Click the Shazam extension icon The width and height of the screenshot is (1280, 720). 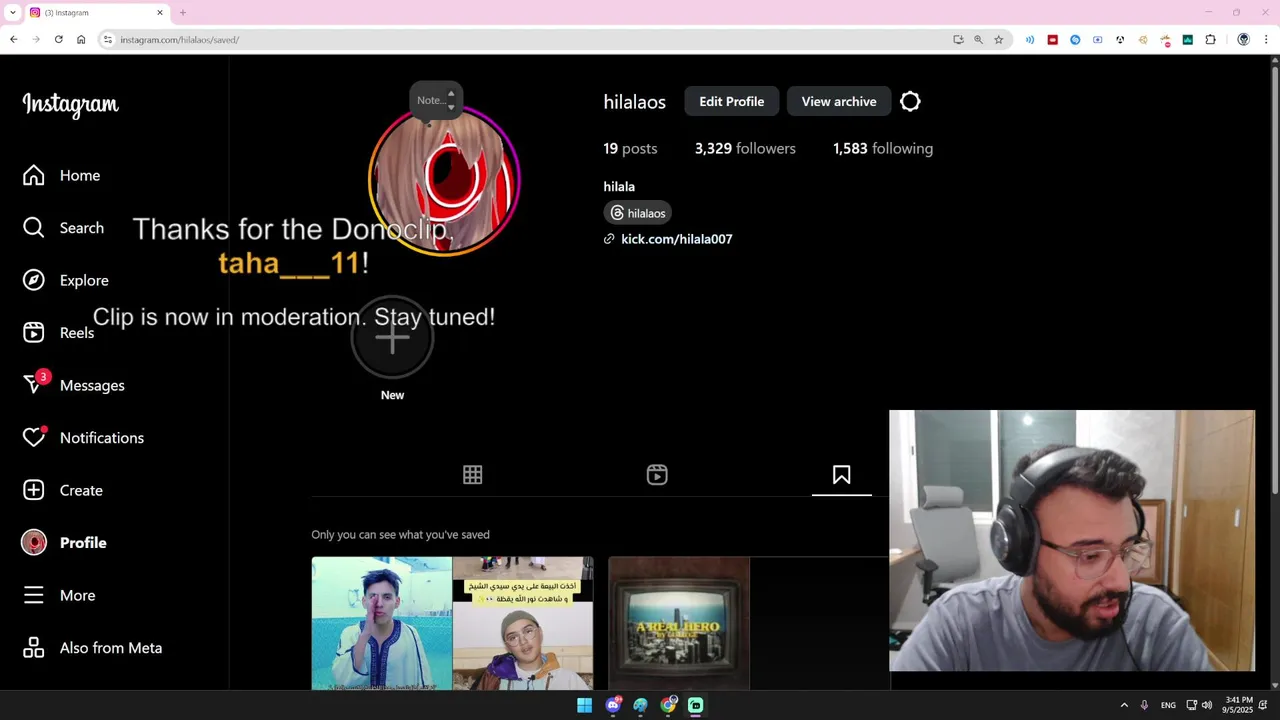(1075, 39)
